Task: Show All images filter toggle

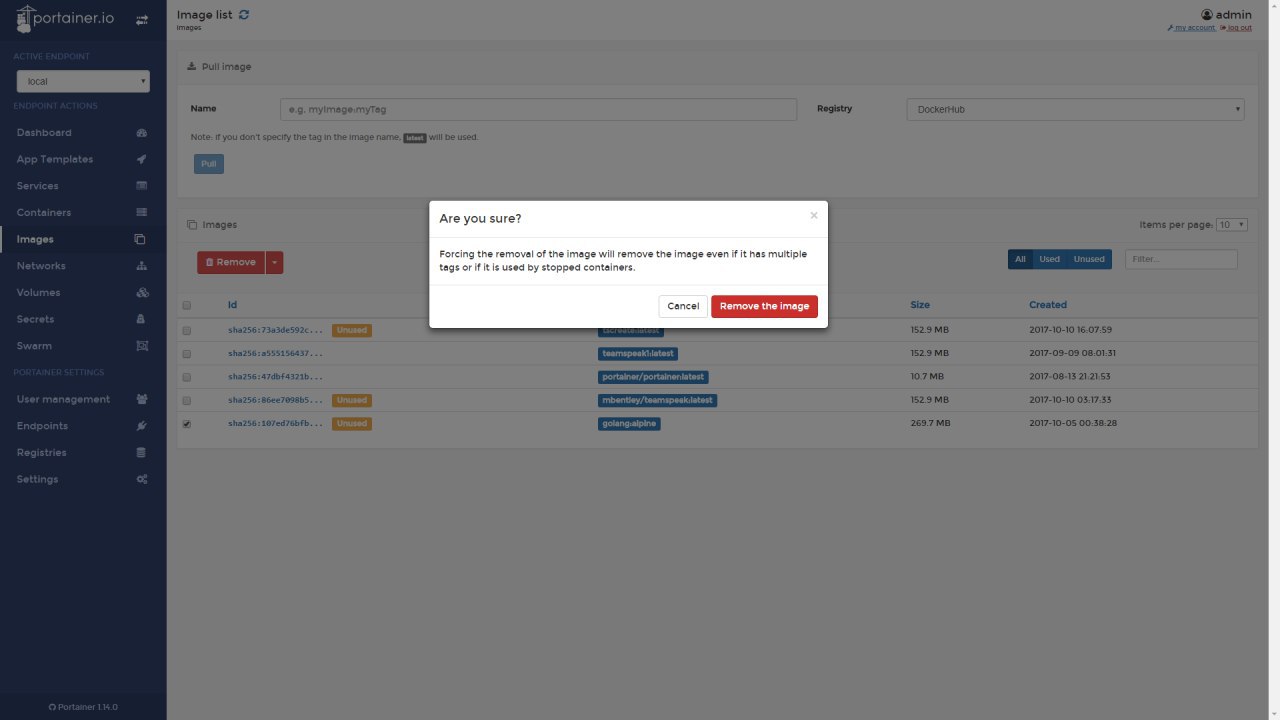Action: [1020, 259]
